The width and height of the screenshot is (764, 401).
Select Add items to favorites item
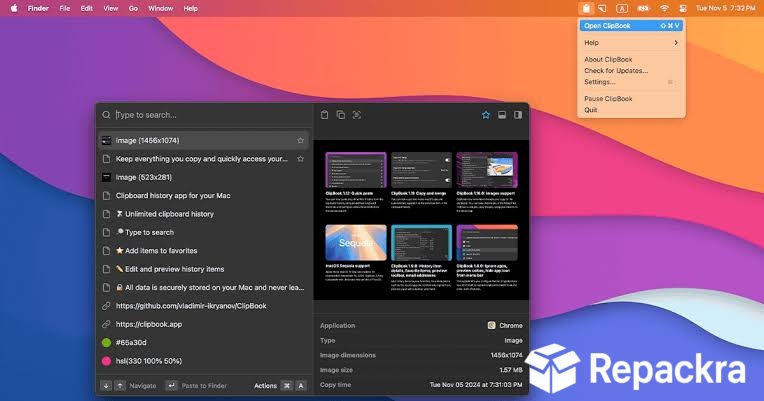click(x=204, y=250)
